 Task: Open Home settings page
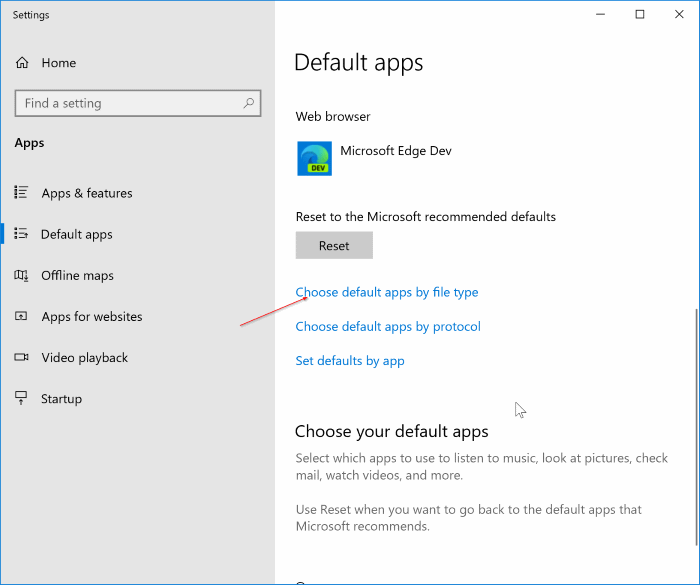point(58,63)
